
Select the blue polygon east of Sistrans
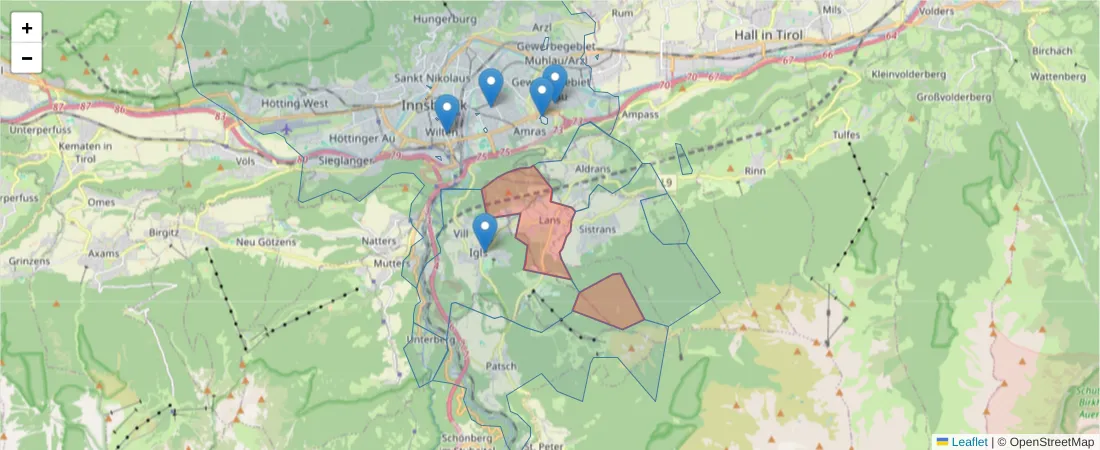[x=666, y=219]
